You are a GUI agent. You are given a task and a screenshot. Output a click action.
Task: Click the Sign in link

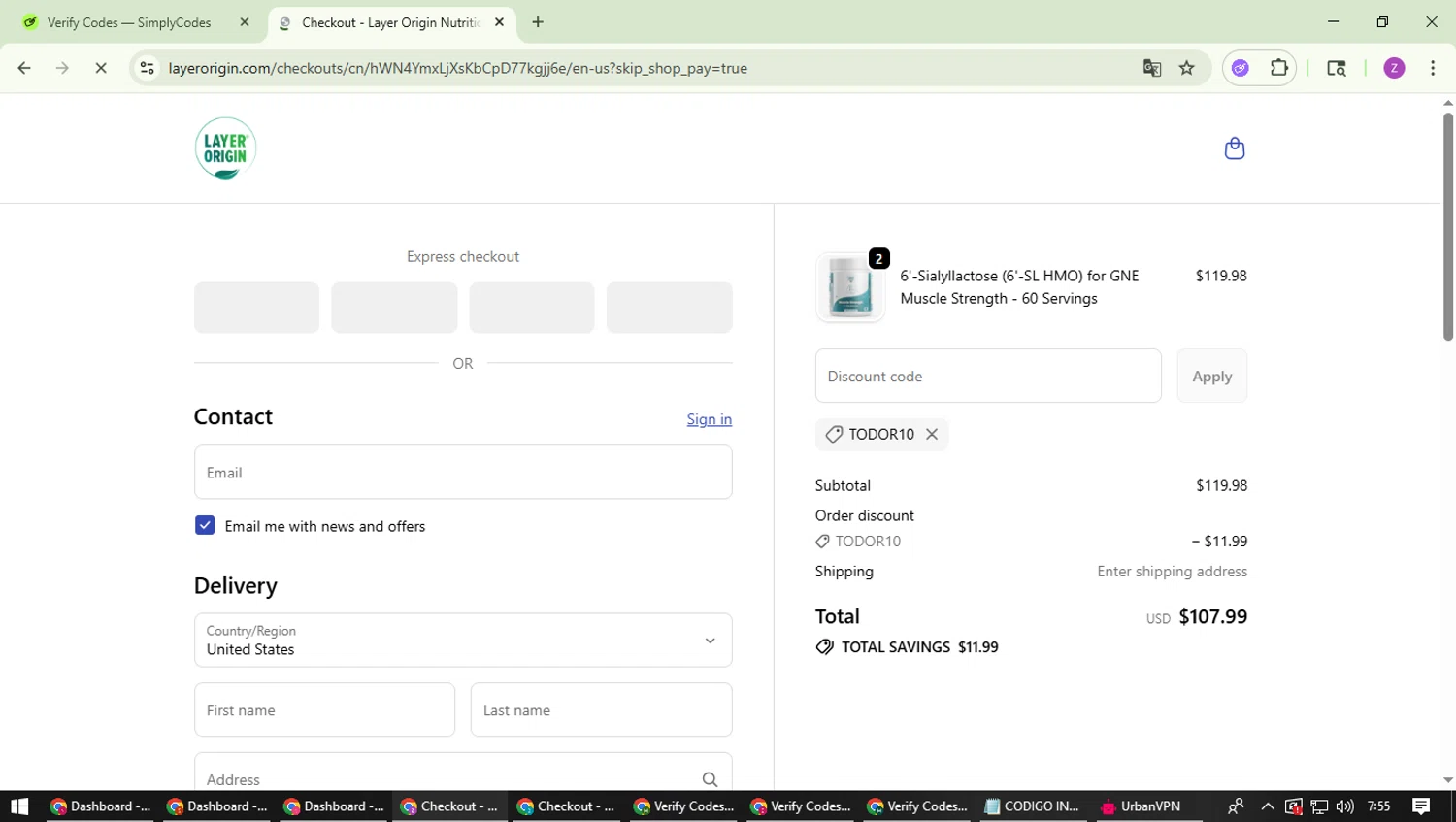pyautogui.click(x=710, y=419)
